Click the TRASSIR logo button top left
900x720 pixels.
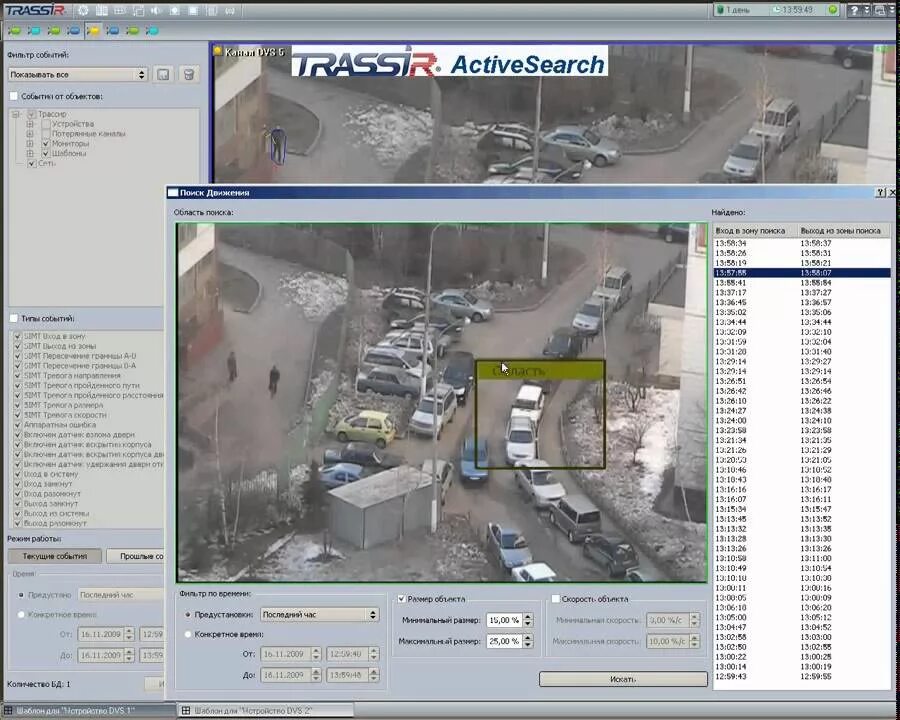point(36,10)
